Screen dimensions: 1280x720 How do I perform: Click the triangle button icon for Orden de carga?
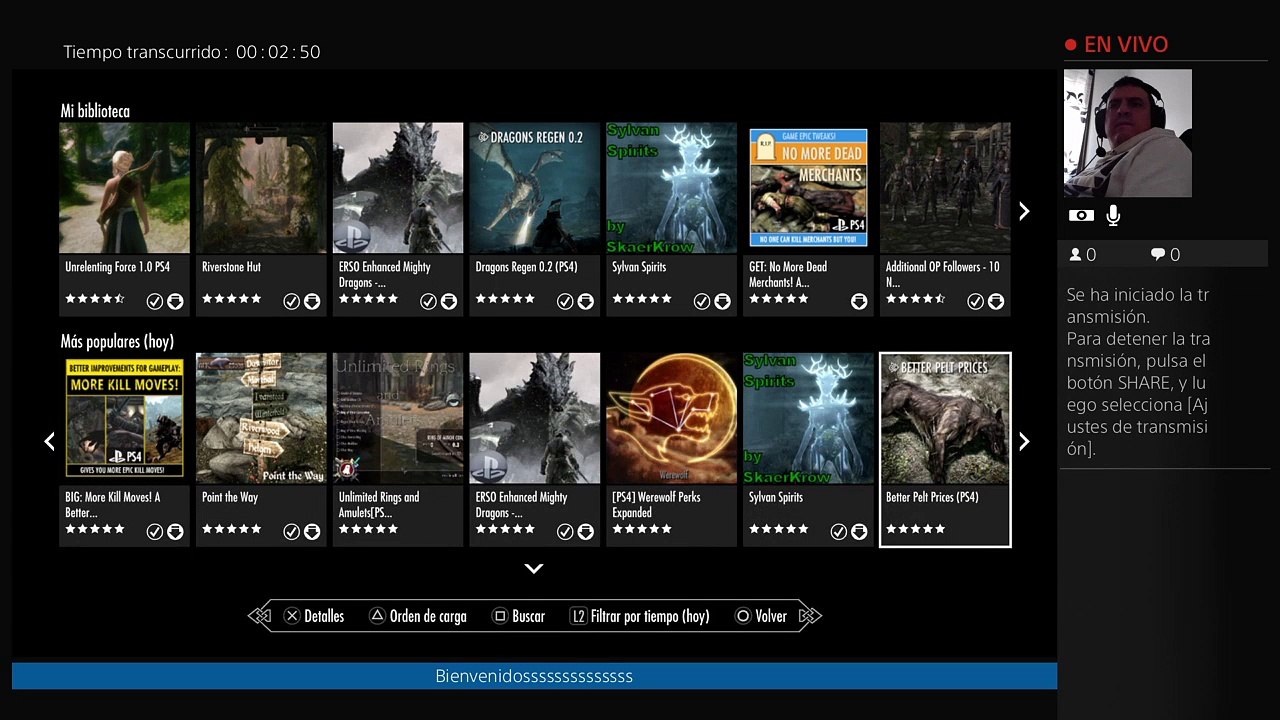coord(377,616)
